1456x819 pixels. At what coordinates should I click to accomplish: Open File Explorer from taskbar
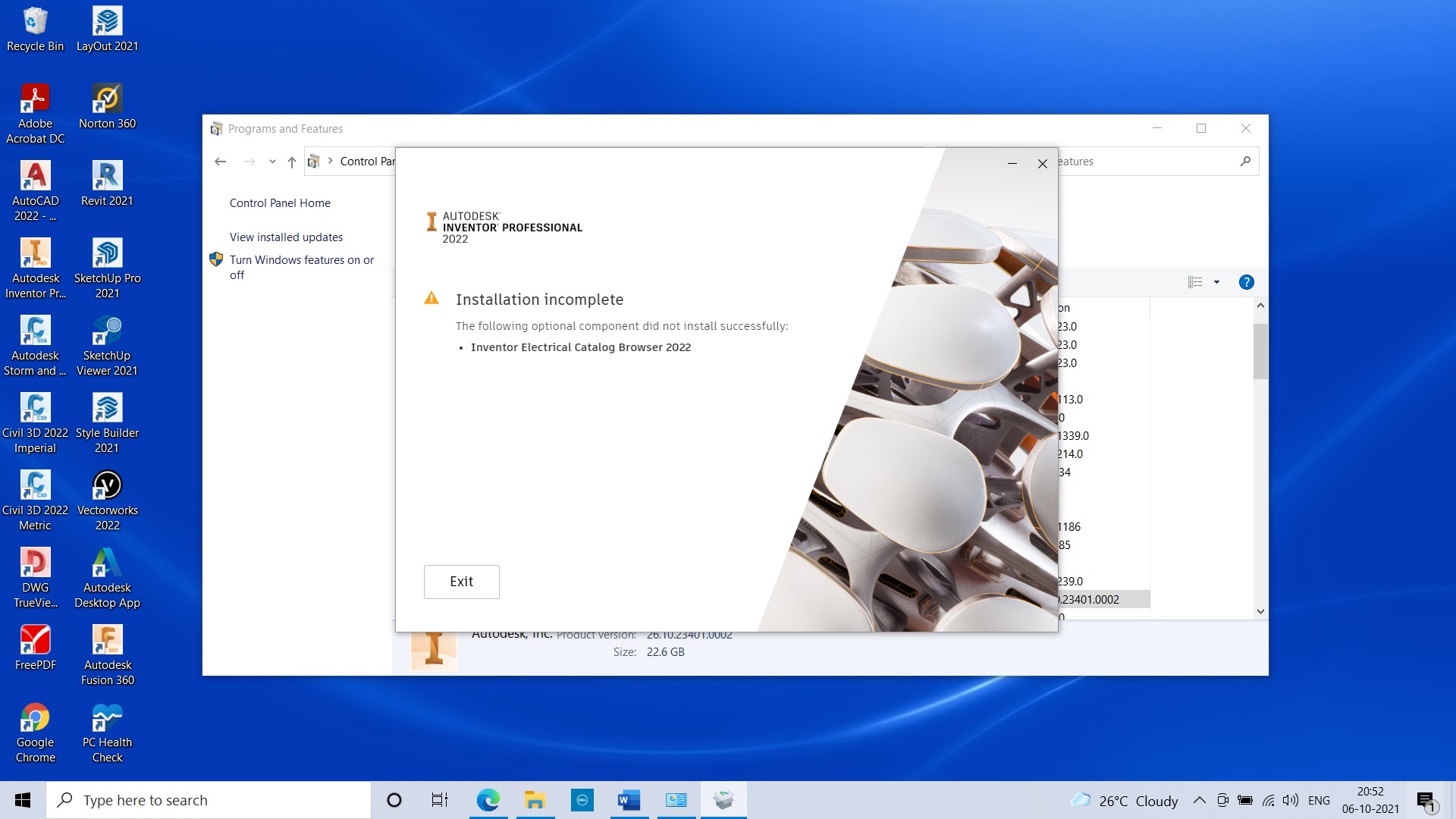(x=535, y=800)
